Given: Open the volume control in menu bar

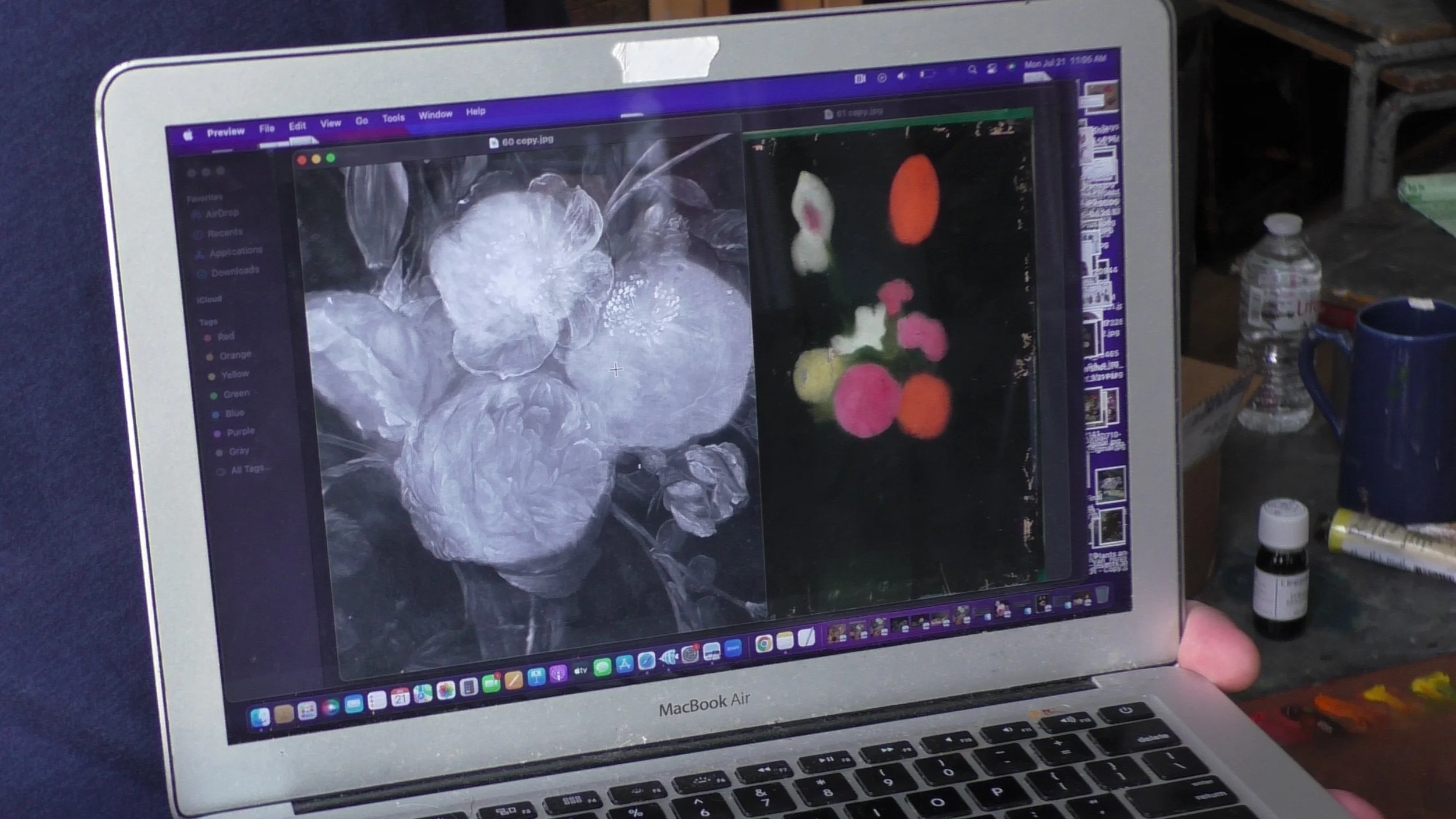Looking at the screenshot, I should [902, 76].
